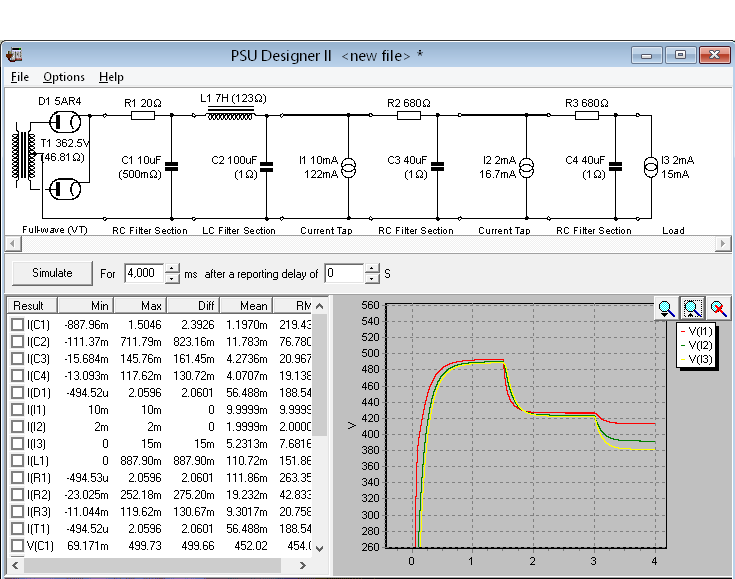Increase simulation time with the up spinner
Image resolution: width=735 pixels, height=579 pixels.
coord(172,269)
